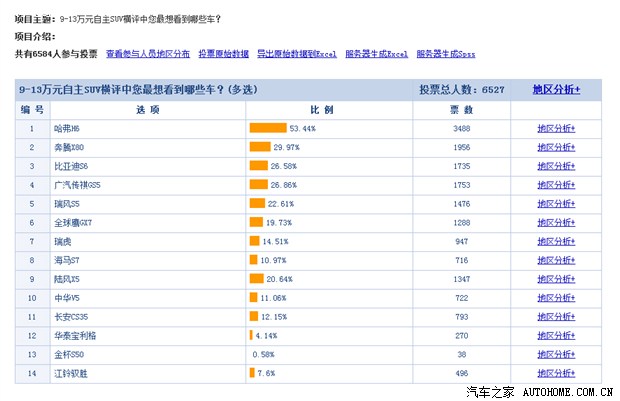Click 导出原始数据到Excel link

coord(295,52)
